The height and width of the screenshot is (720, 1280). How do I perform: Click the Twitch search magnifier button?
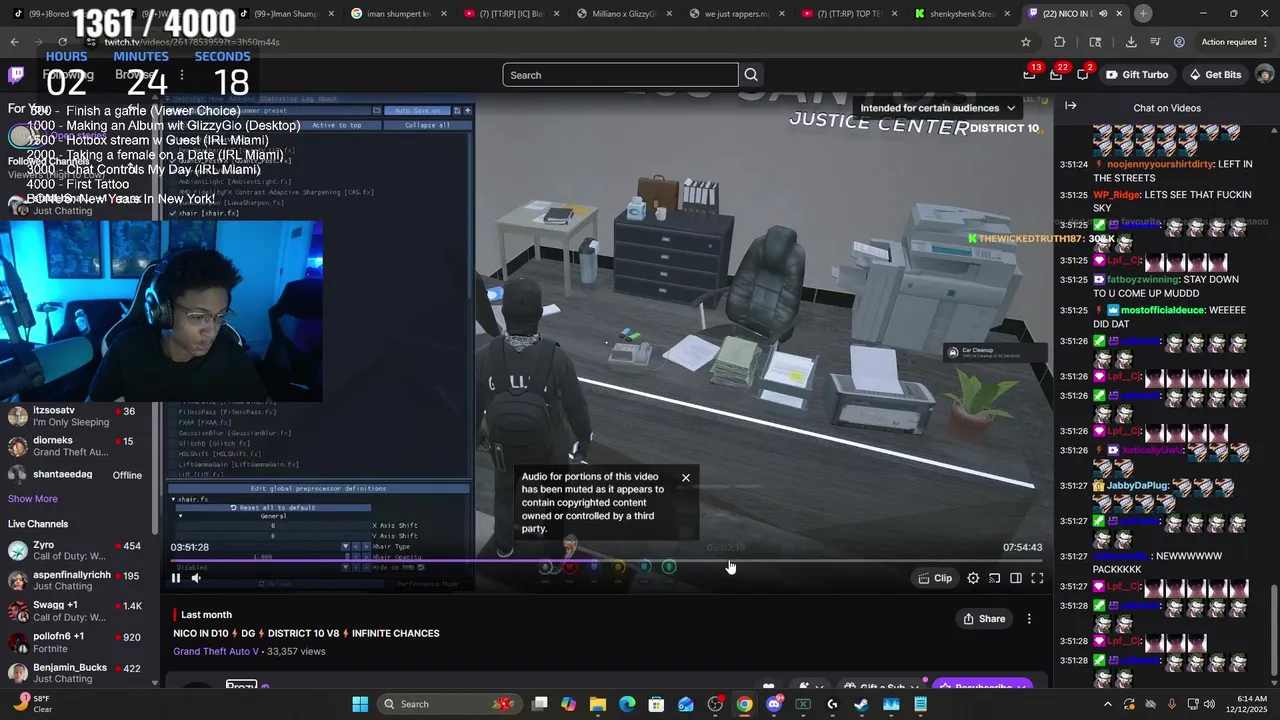tap(751, 75)
